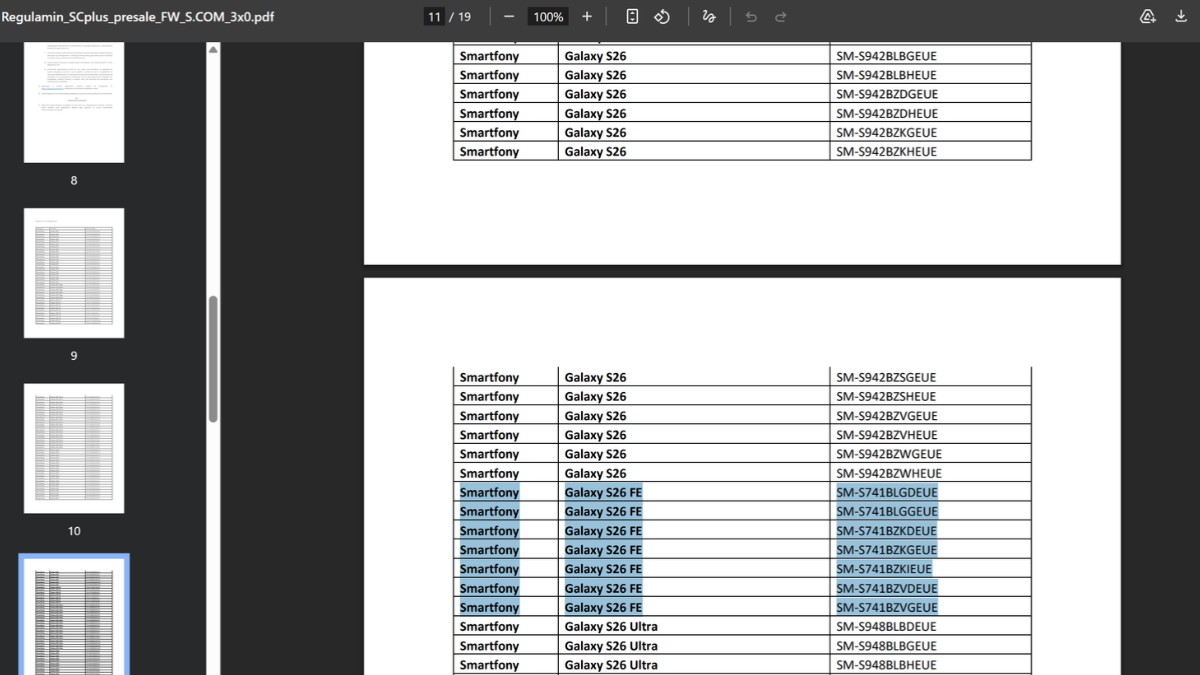Click the sidebar scroll up arrow

click(213, 50)
